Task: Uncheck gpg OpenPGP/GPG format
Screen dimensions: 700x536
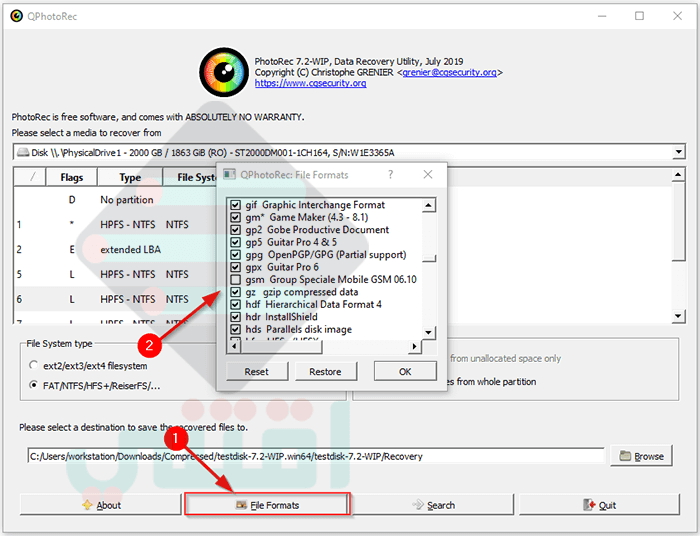Action: tap(235, 255)
